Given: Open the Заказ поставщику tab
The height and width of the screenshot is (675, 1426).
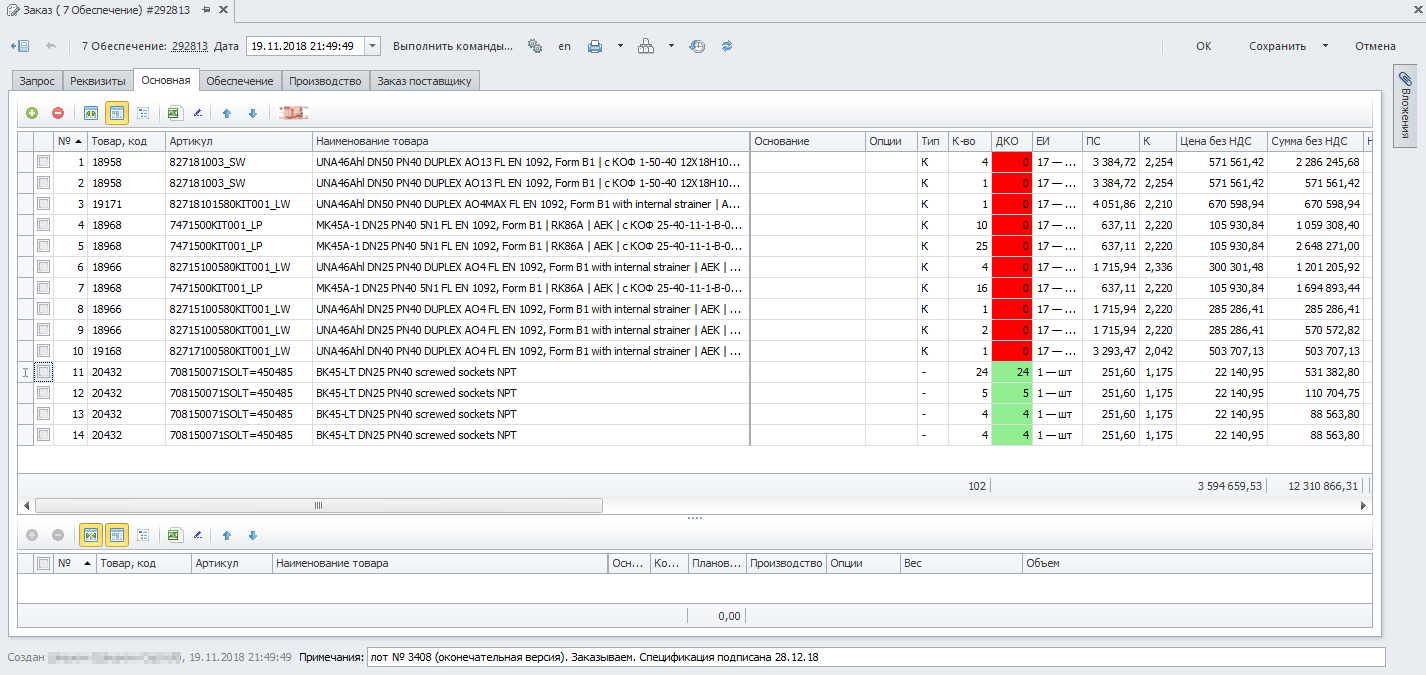Looking at the screenshot, I should [x=424, y=81].
